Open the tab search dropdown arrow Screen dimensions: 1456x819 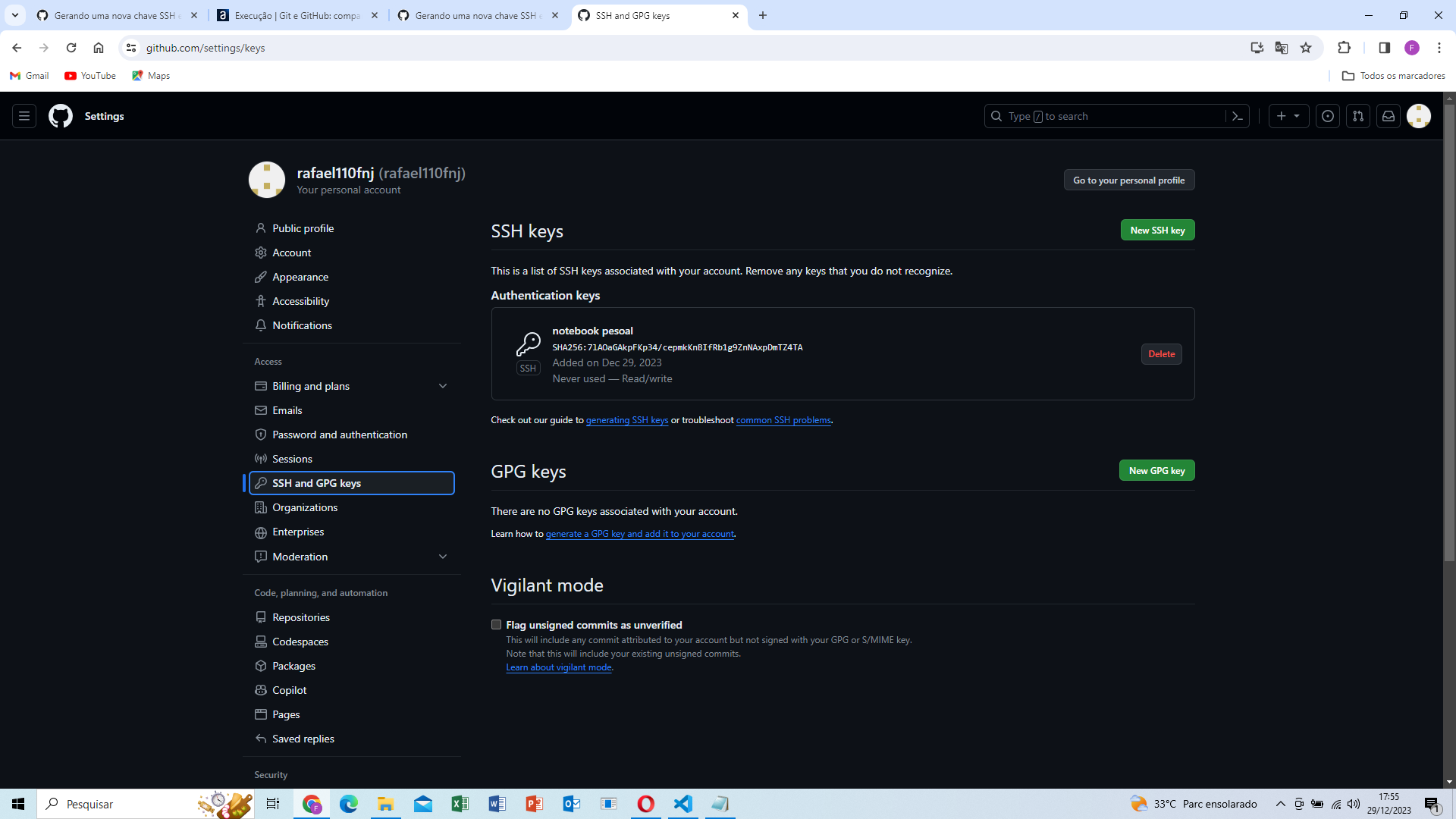[x=14, y=15]
